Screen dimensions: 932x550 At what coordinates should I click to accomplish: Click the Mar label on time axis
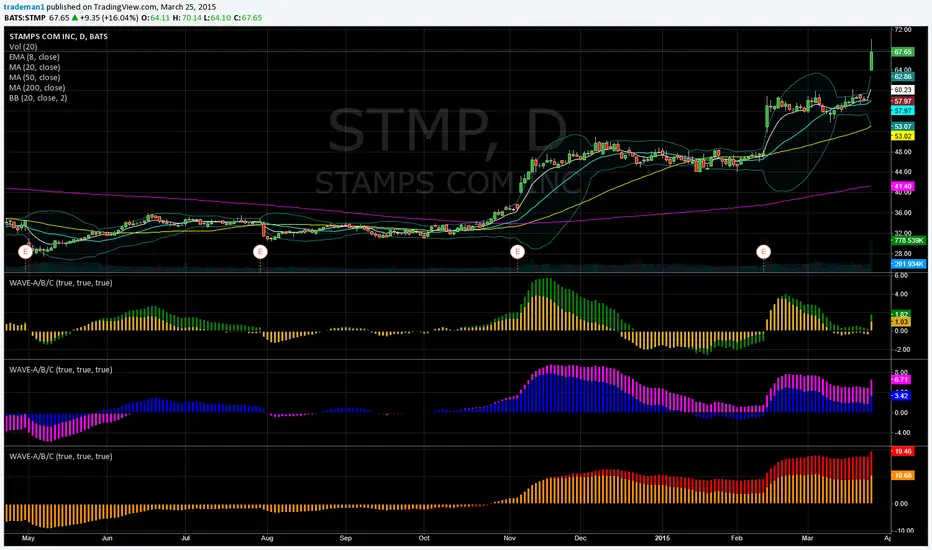click(x=807, y=538)
